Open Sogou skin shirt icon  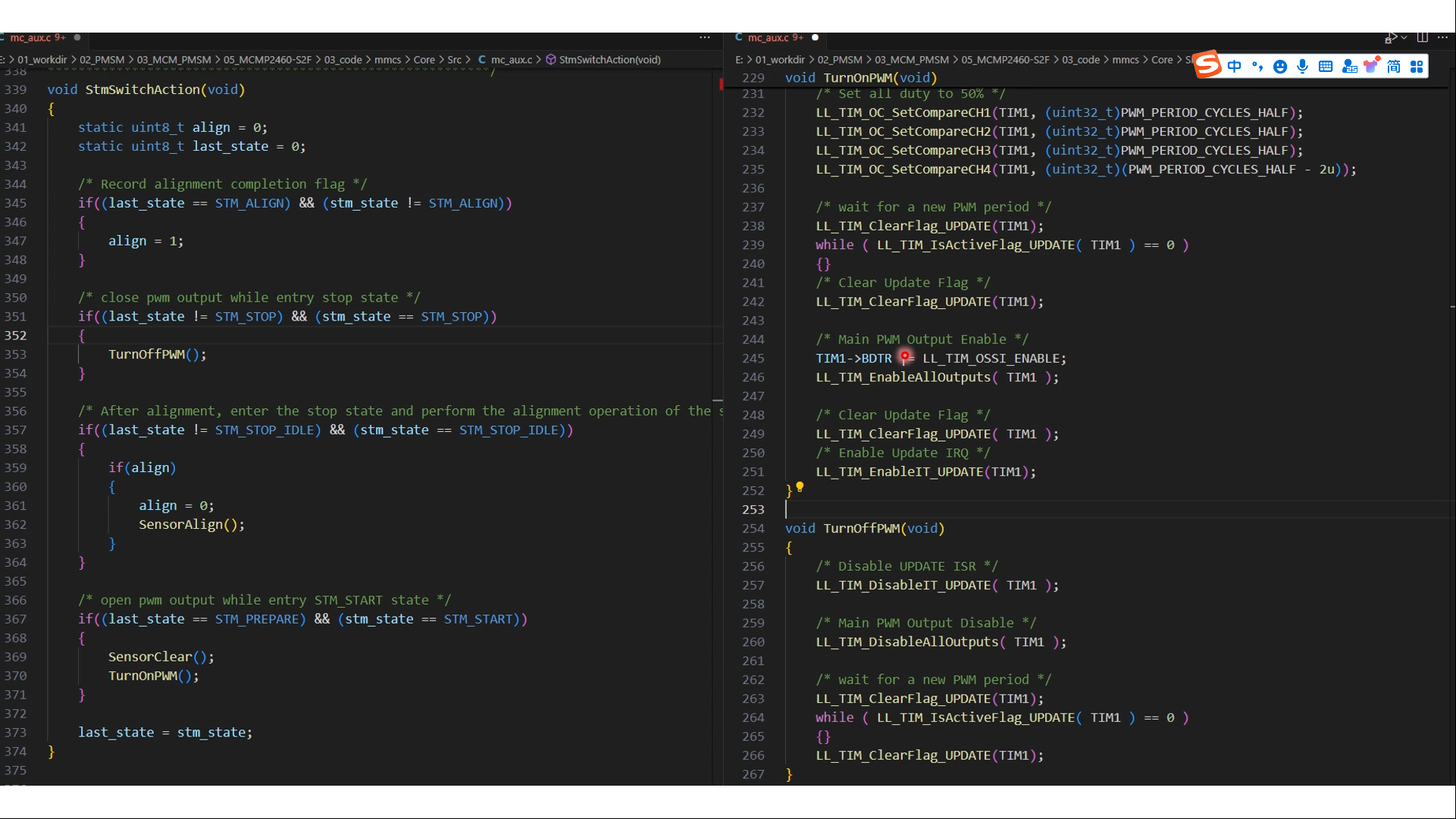pos(1371,66)
